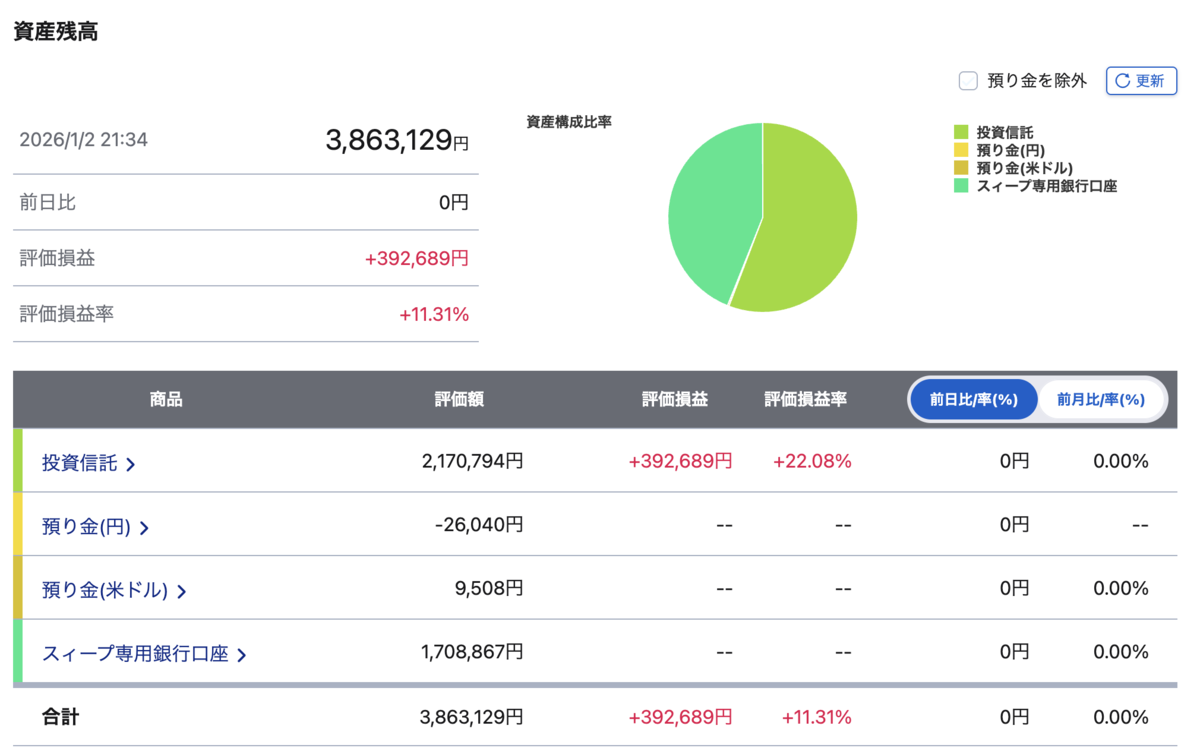The image size is (1200, 751).
Task: Switch to 前日比/率(%) toggle option
Action: point(973,399)
